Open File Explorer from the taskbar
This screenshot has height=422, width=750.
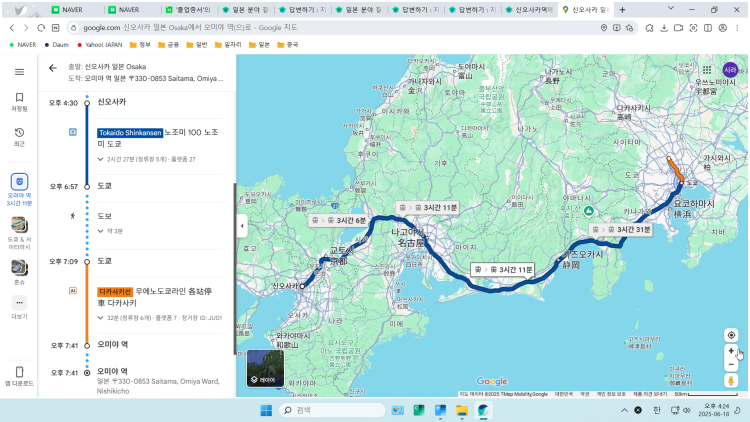point(462,410)
